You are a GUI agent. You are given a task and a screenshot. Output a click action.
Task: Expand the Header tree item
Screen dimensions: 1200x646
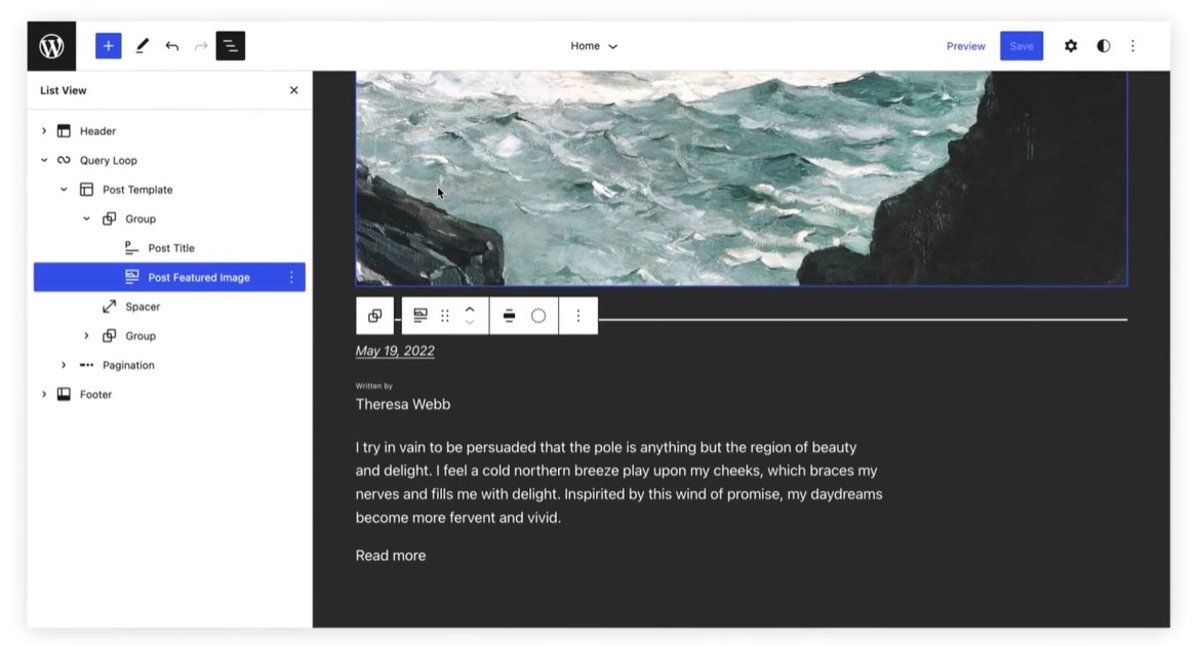44,131
